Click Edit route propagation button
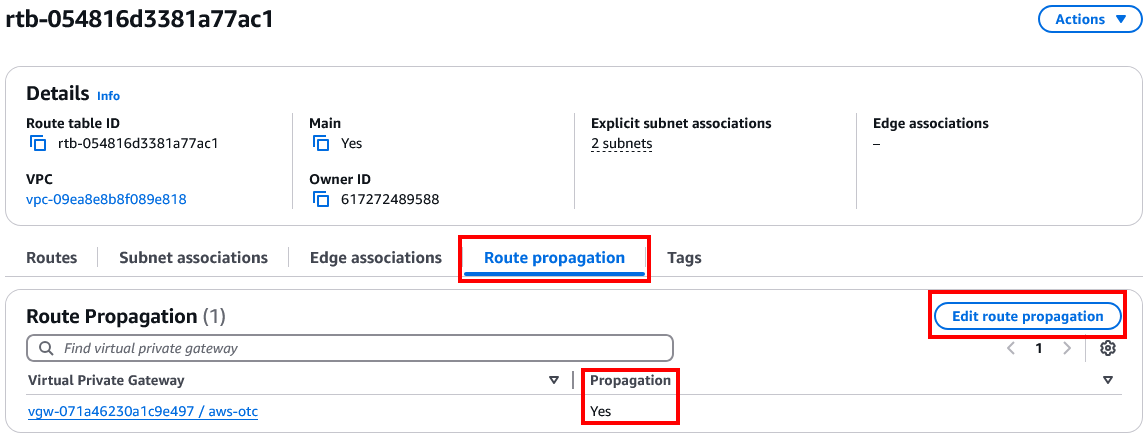Viewport: 1146px width, 439px height. (x=1027, y=316)
